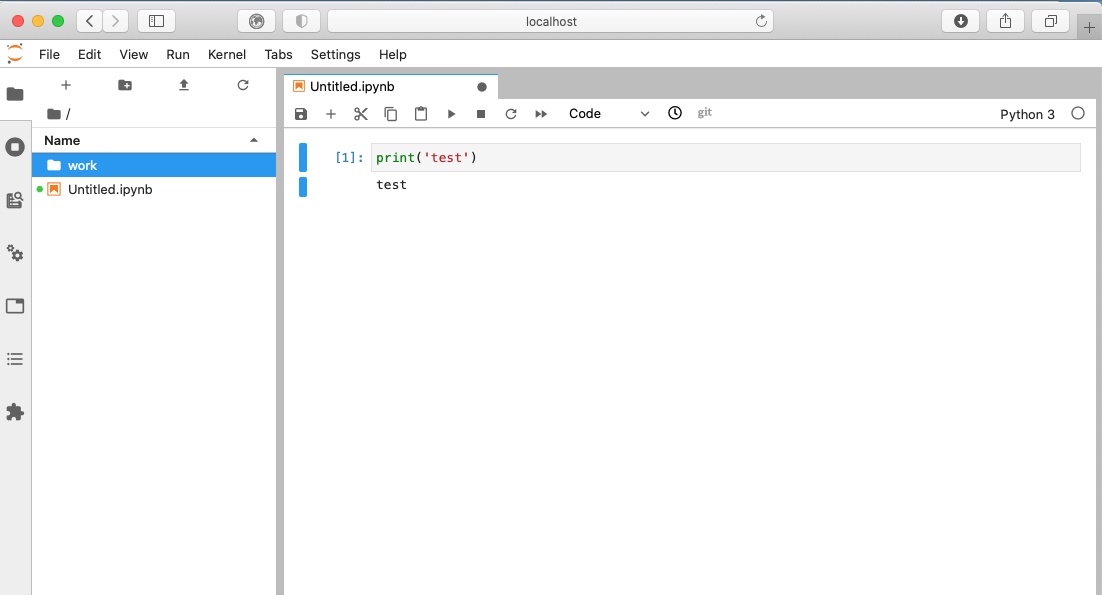Viewport: 1102px width, 595px height.
Task: Open the Table of Contents sidebar panel
Action: coord(15,359)
